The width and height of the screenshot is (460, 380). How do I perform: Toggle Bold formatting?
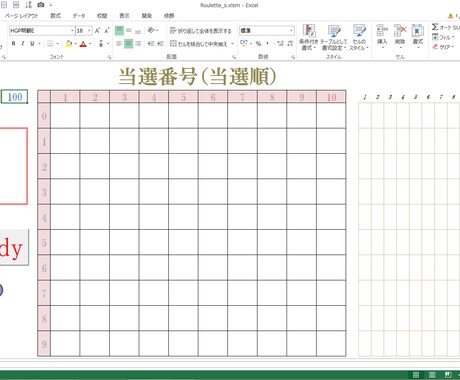point(13,43)
